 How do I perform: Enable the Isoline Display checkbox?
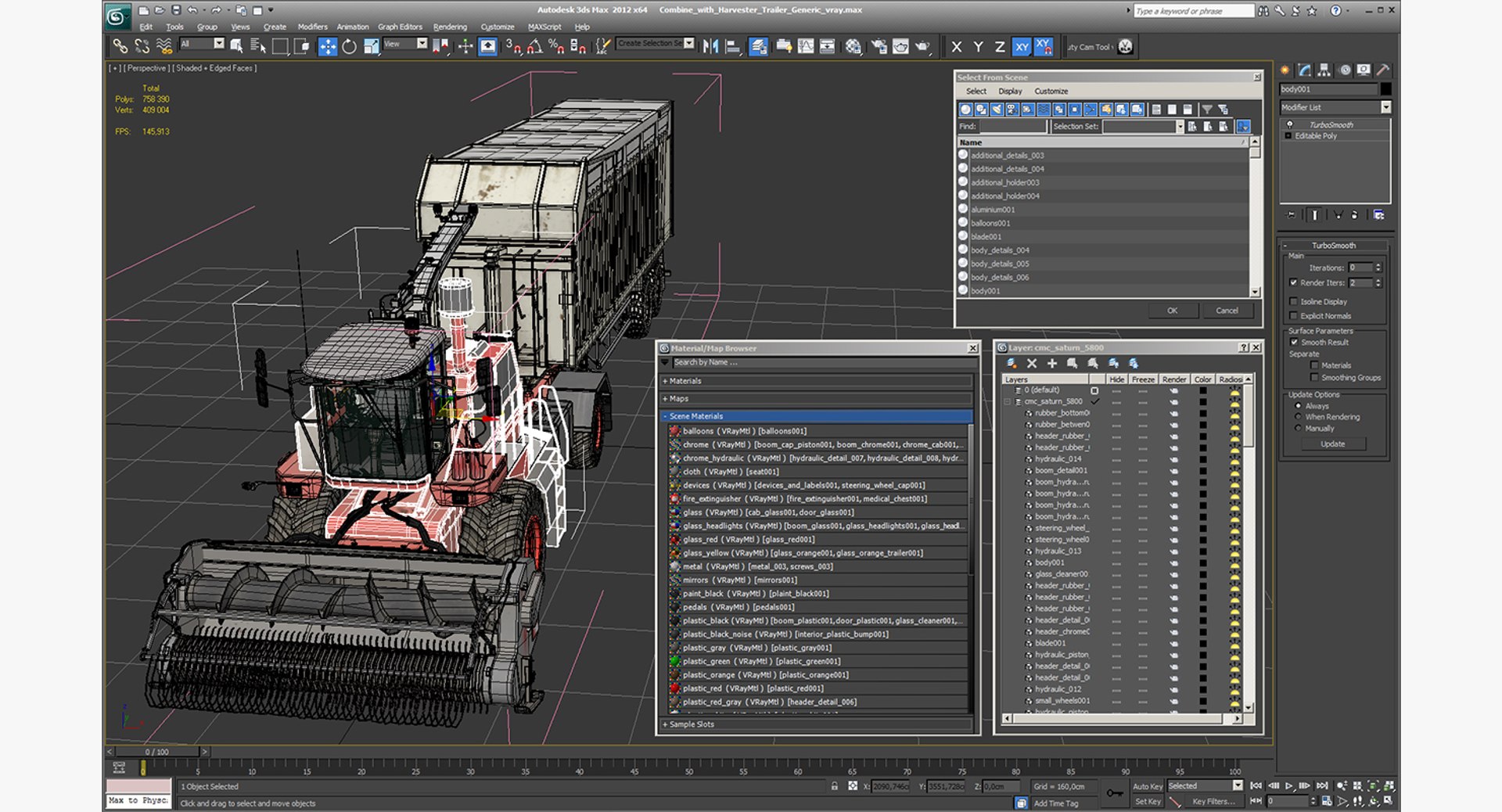coord(1293,301)
